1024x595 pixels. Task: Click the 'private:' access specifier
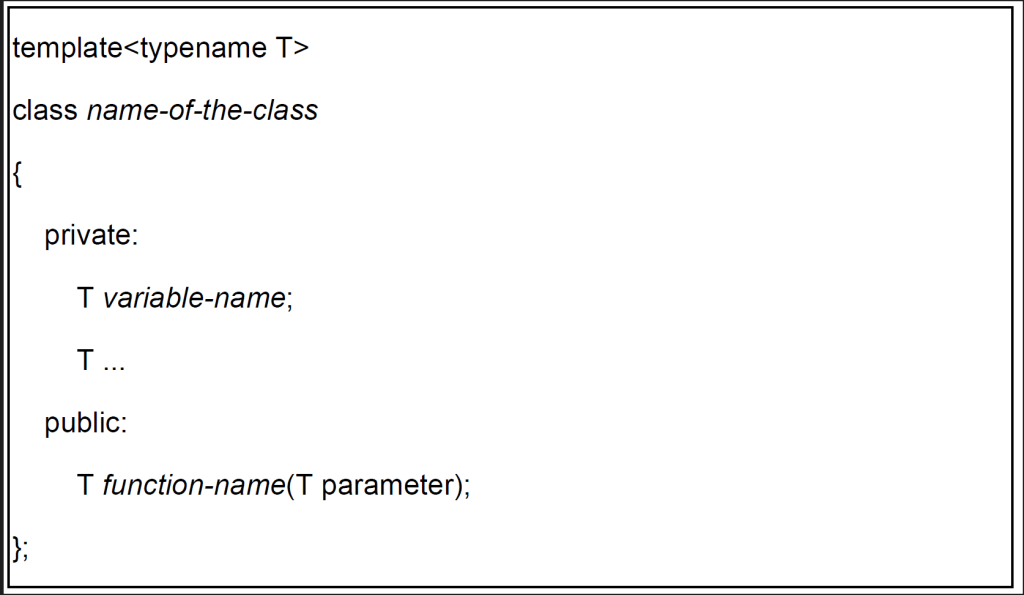click(91, 235)
